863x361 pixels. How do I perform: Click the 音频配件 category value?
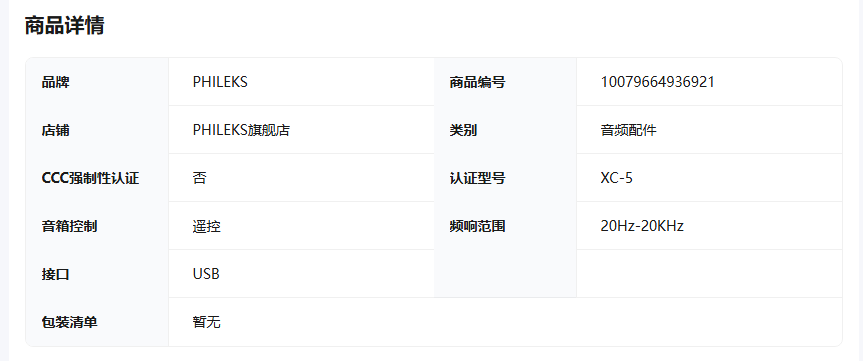[629, 130]
